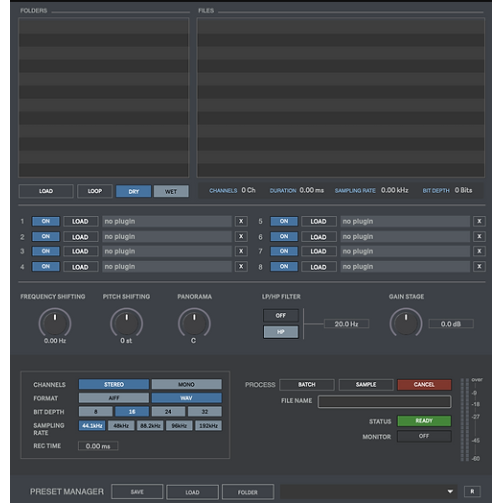Image resolution: width=503 pixels, height=503 pixels.
Task: Click the 0.0 dB gain value field
Action: click(x=451, y=324)
